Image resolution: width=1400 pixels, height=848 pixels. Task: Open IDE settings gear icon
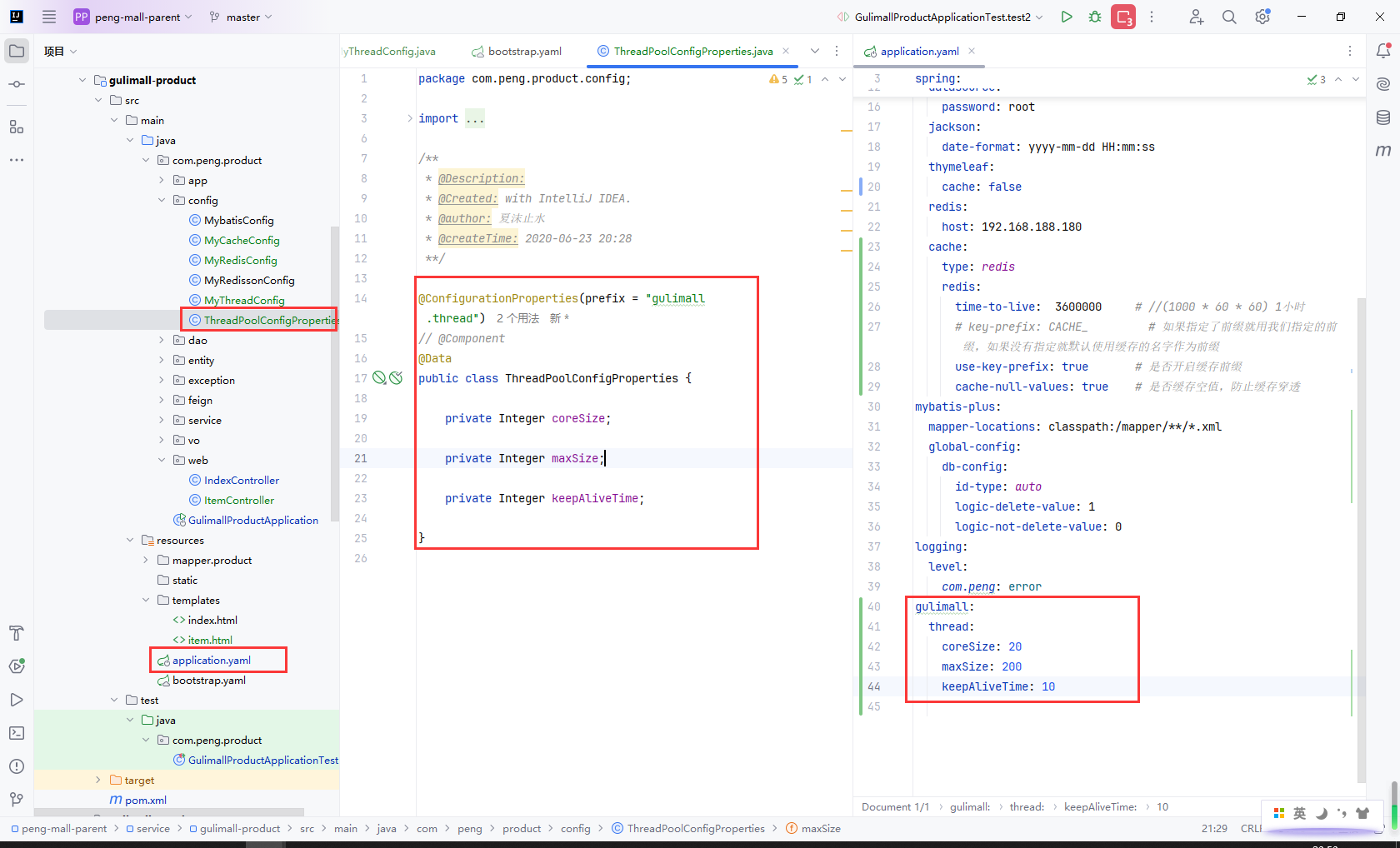[1262, 17]
